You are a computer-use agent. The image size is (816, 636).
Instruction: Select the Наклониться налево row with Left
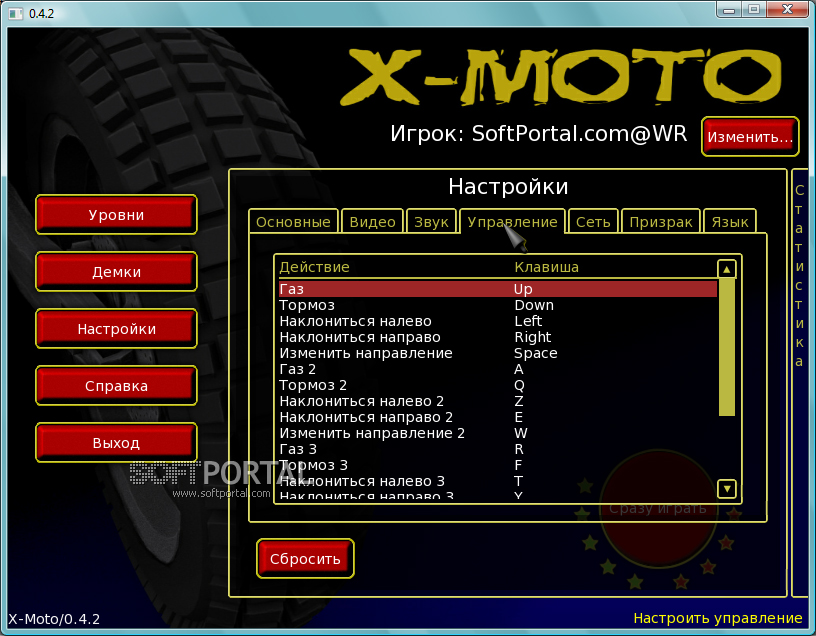[x=498, y=321]
